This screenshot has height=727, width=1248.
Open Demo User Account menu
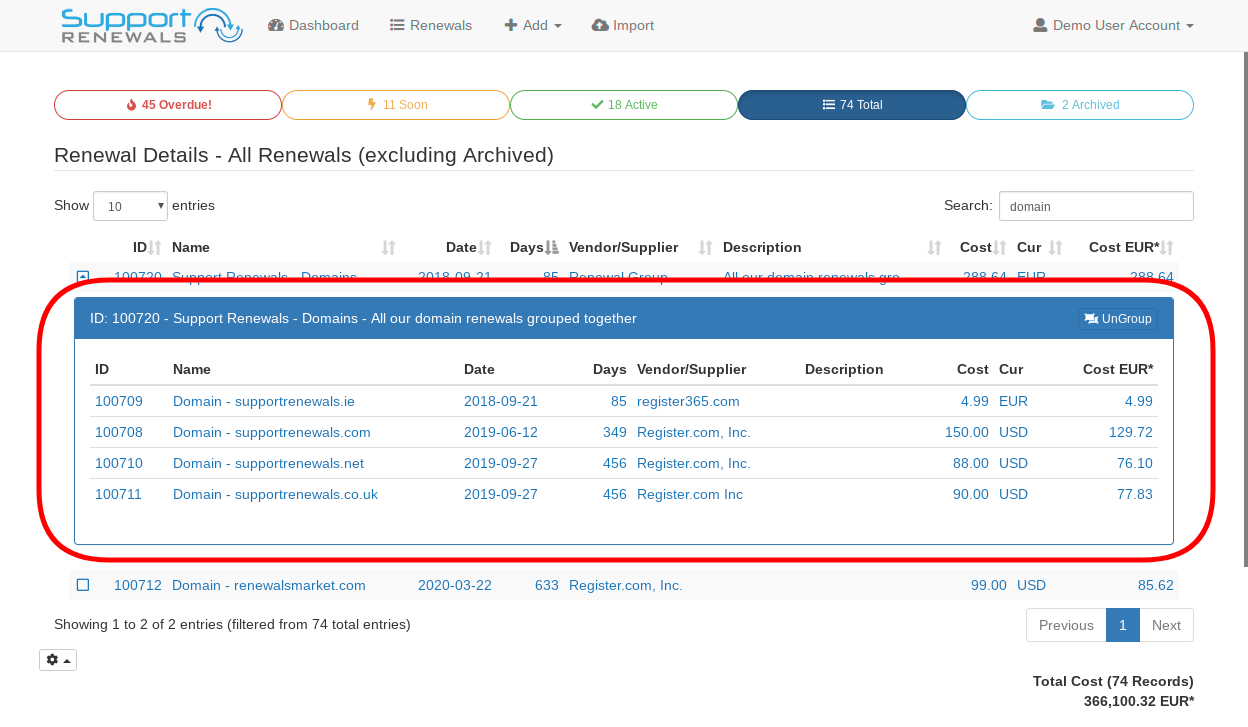coord(1113,25)
